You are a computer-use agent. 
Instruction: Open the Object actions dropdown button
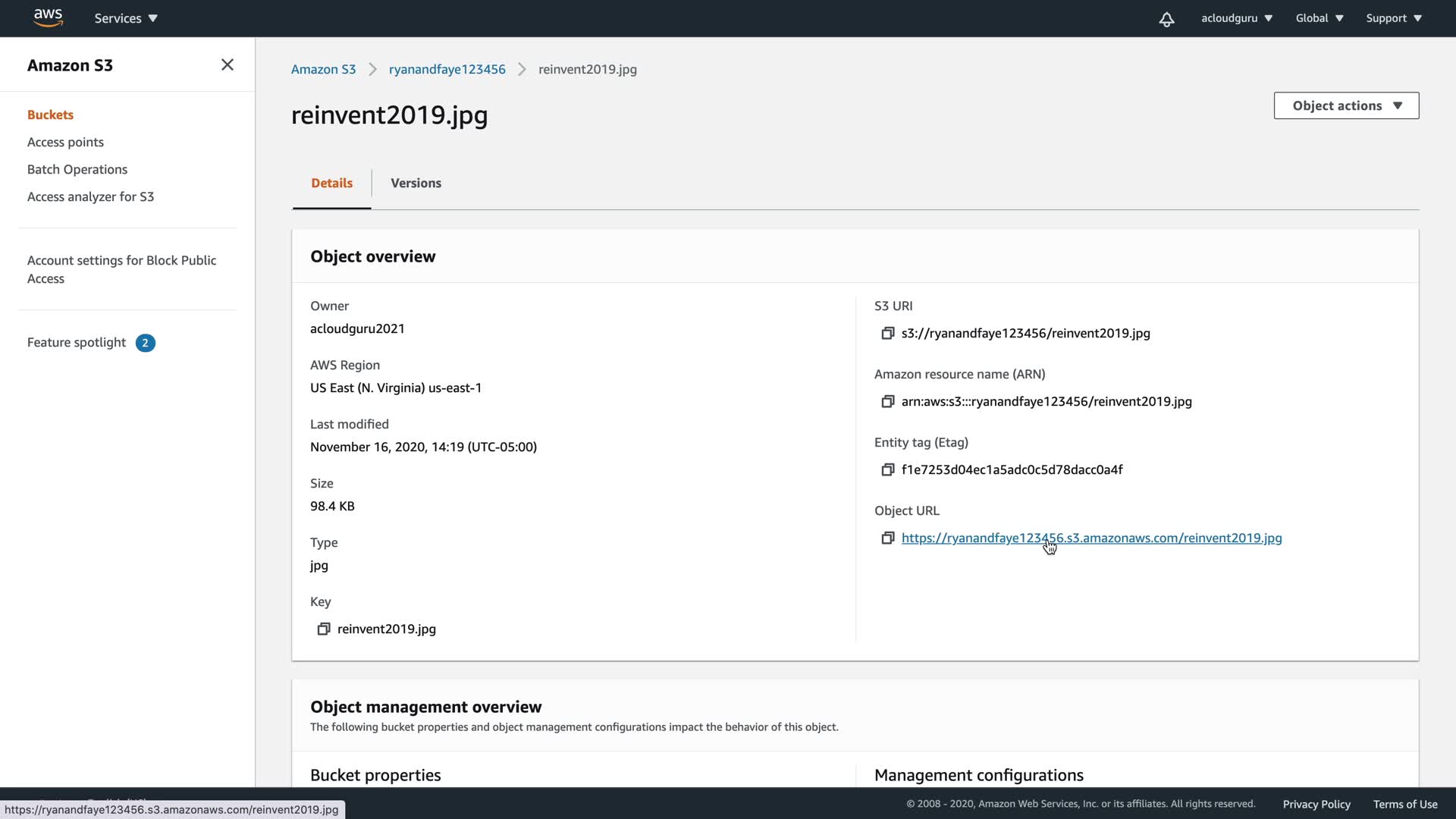[1346, 106]
